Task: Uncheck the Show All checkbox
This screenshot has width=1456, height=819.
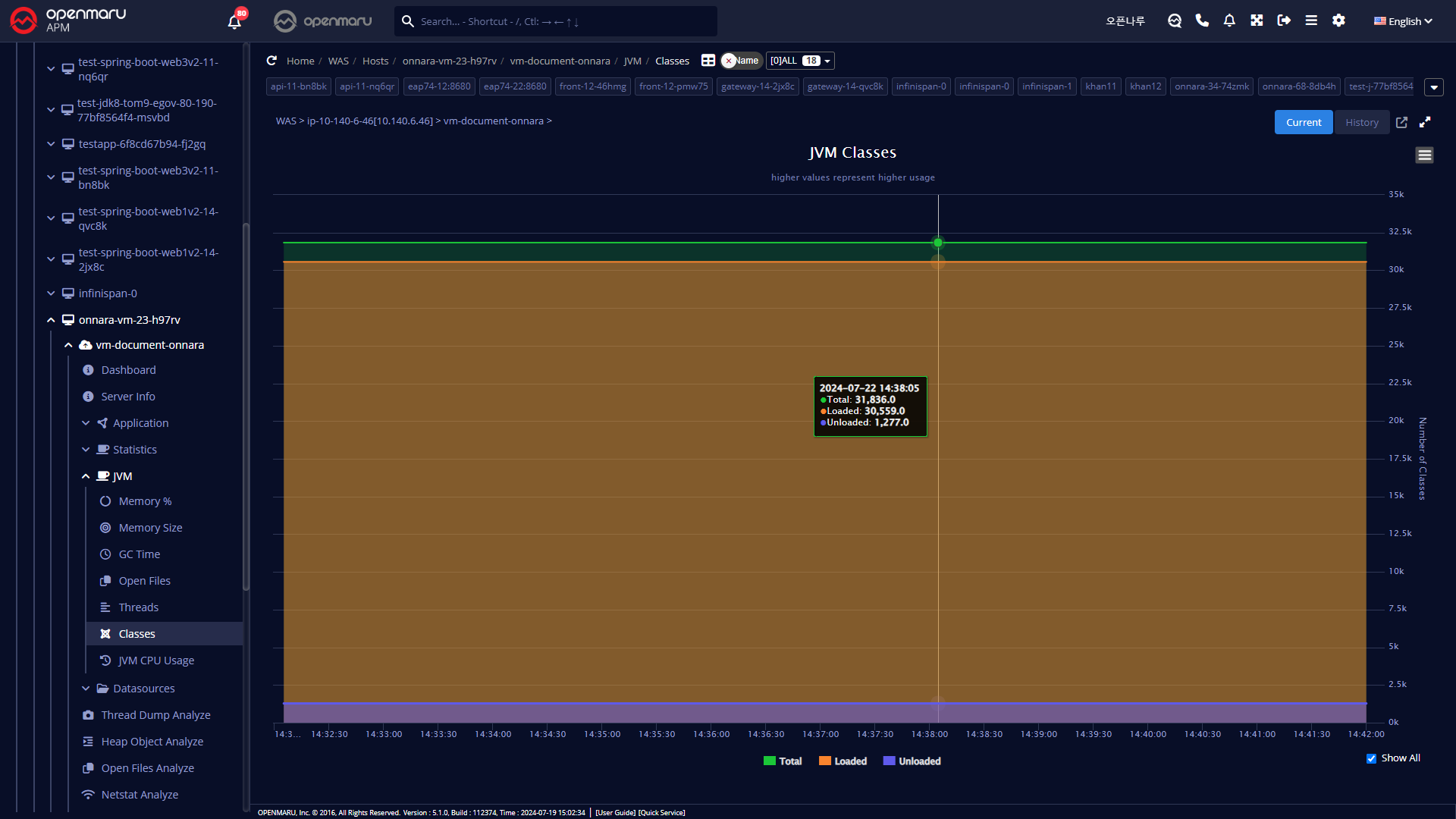Action: point(1371,758)
